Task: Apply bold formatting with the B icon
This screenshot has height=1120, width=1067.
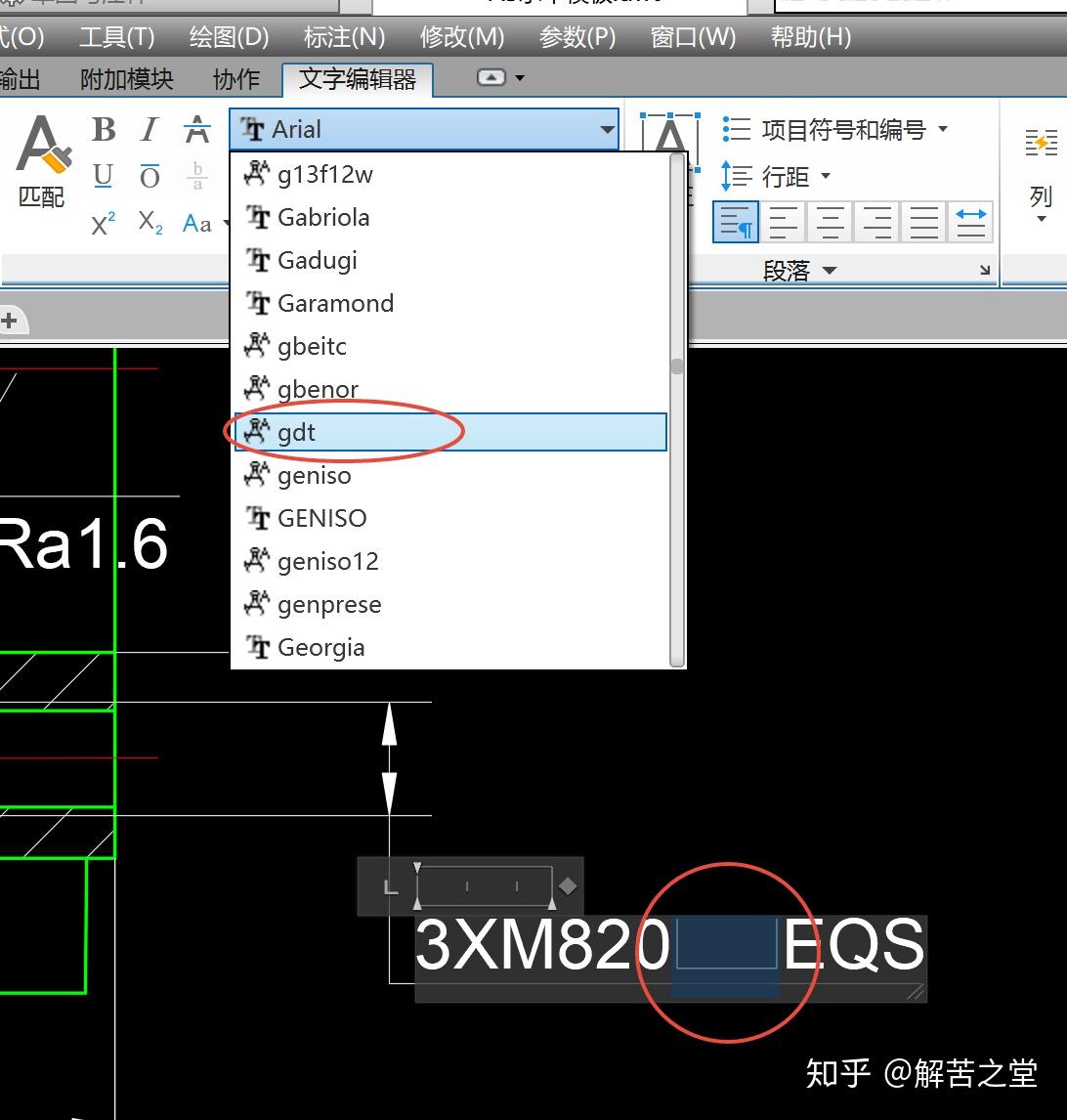Action: pos(102,128)
